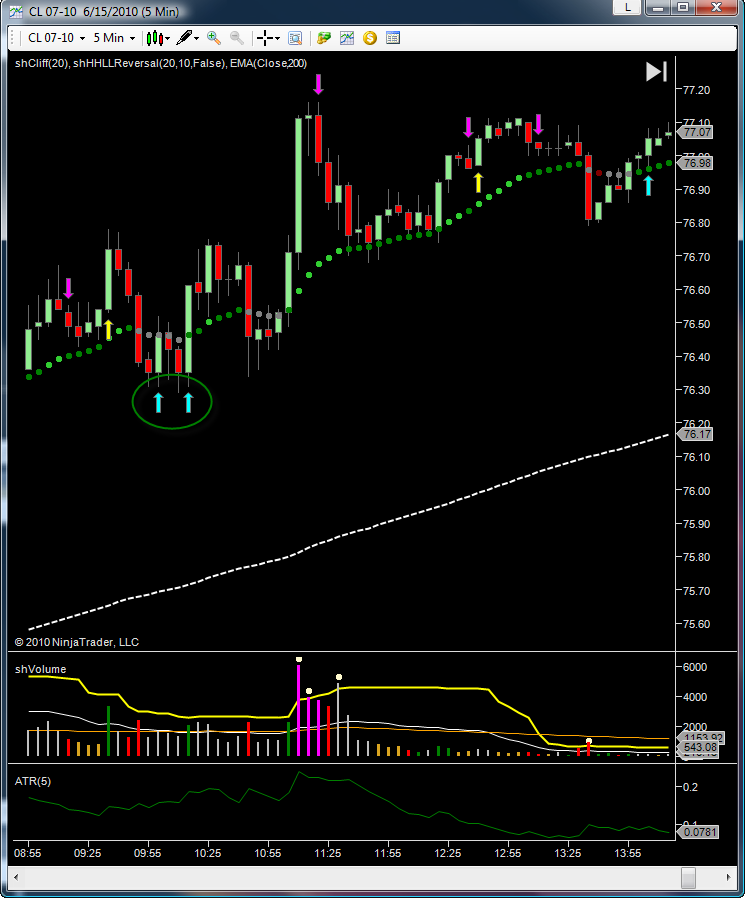Click the horizontal scrollbar right arrow

click(728, 877)
